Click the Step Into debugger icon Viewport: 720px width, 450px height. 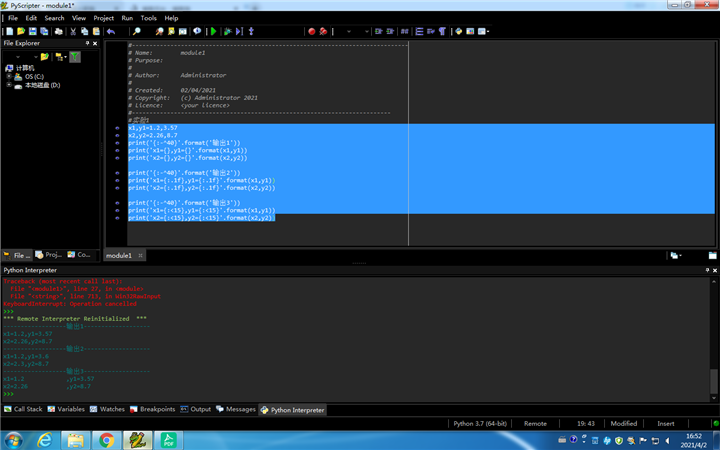(251, 31)
